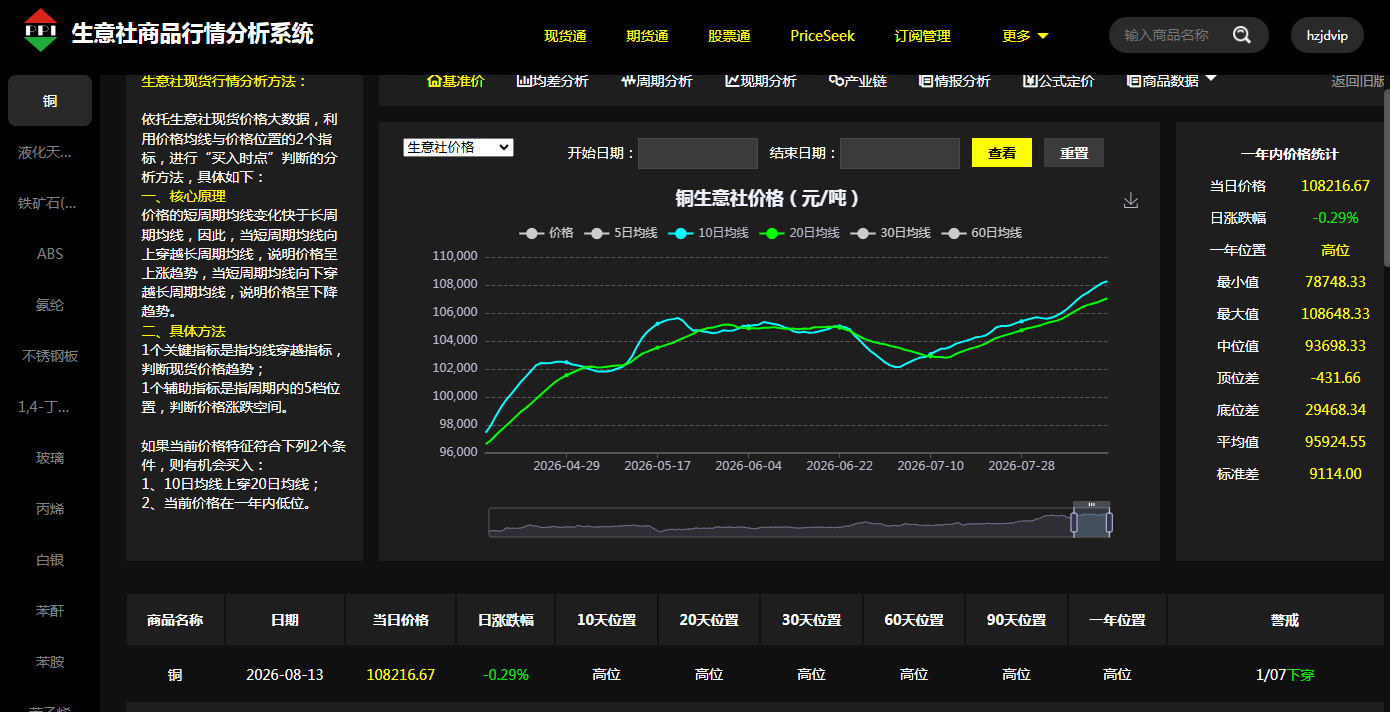Click the 开始日期 input field
Viewport: 1390px width, 712px height.
[x=698, y=153]
